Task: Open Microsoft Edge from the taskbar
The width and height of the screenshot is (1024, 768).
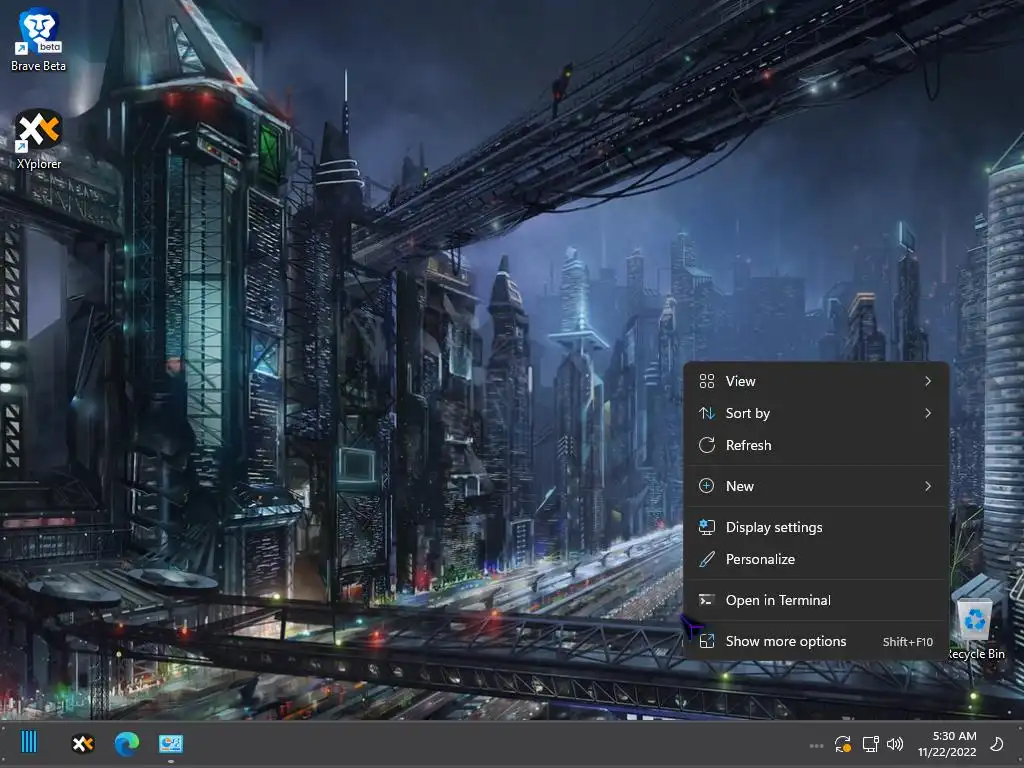Action: click(x=127, y=743)
